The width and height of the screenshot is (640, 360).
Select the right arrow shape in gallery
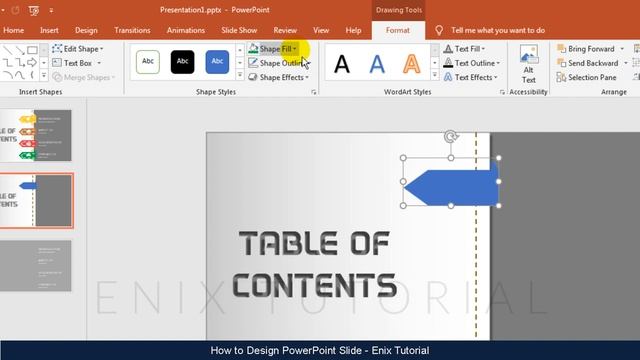32,62
